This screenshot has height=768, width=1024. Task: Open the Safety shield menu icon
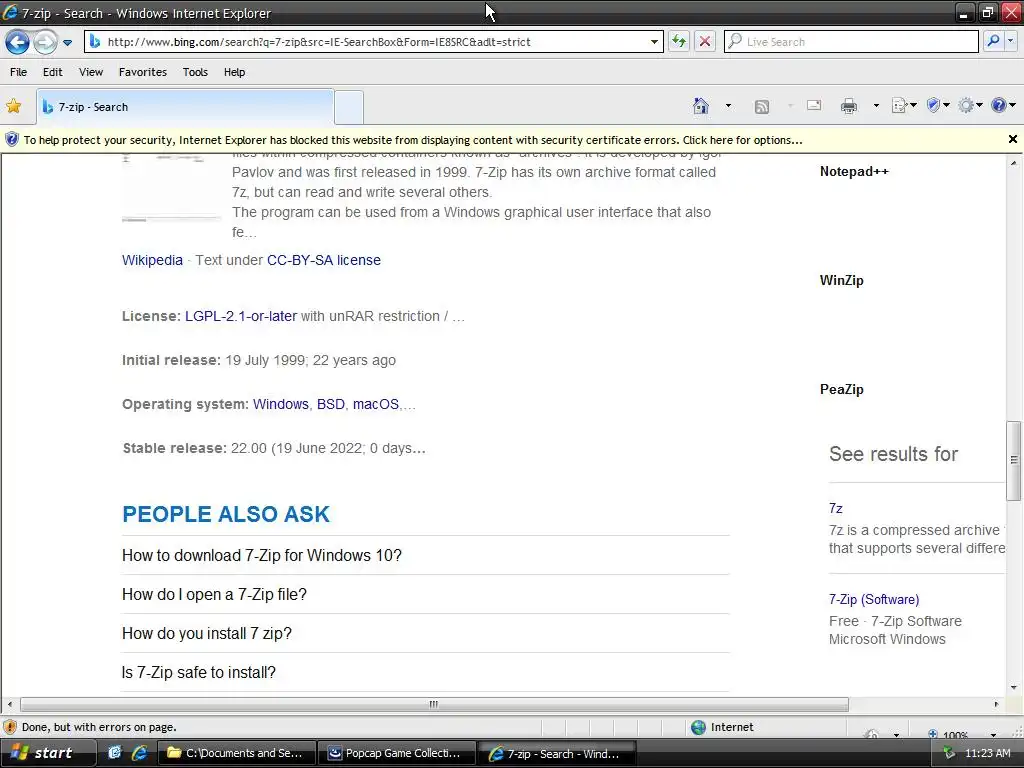point(938,105)
